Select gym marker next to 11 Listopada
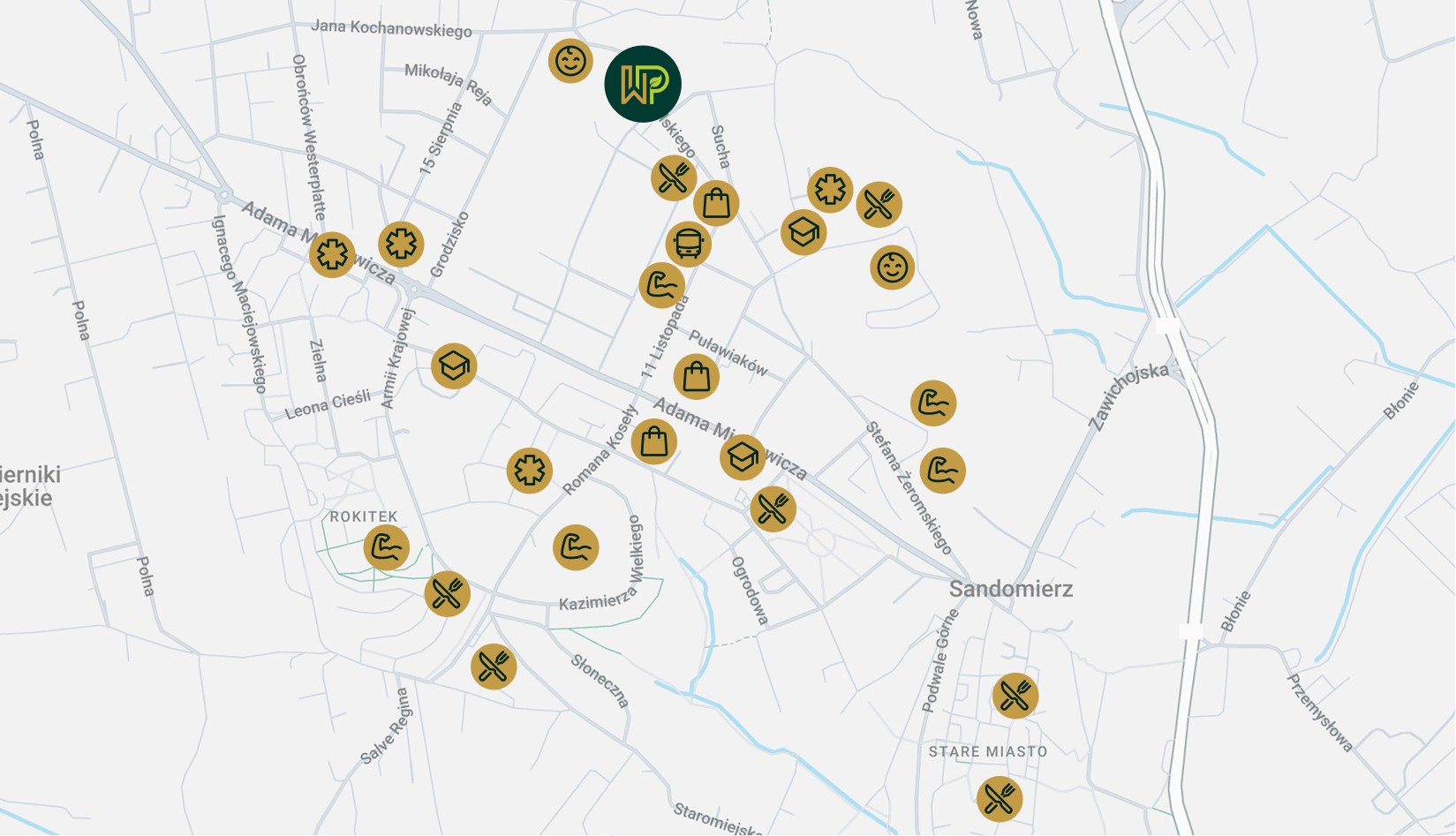 (x=662, y=285)
